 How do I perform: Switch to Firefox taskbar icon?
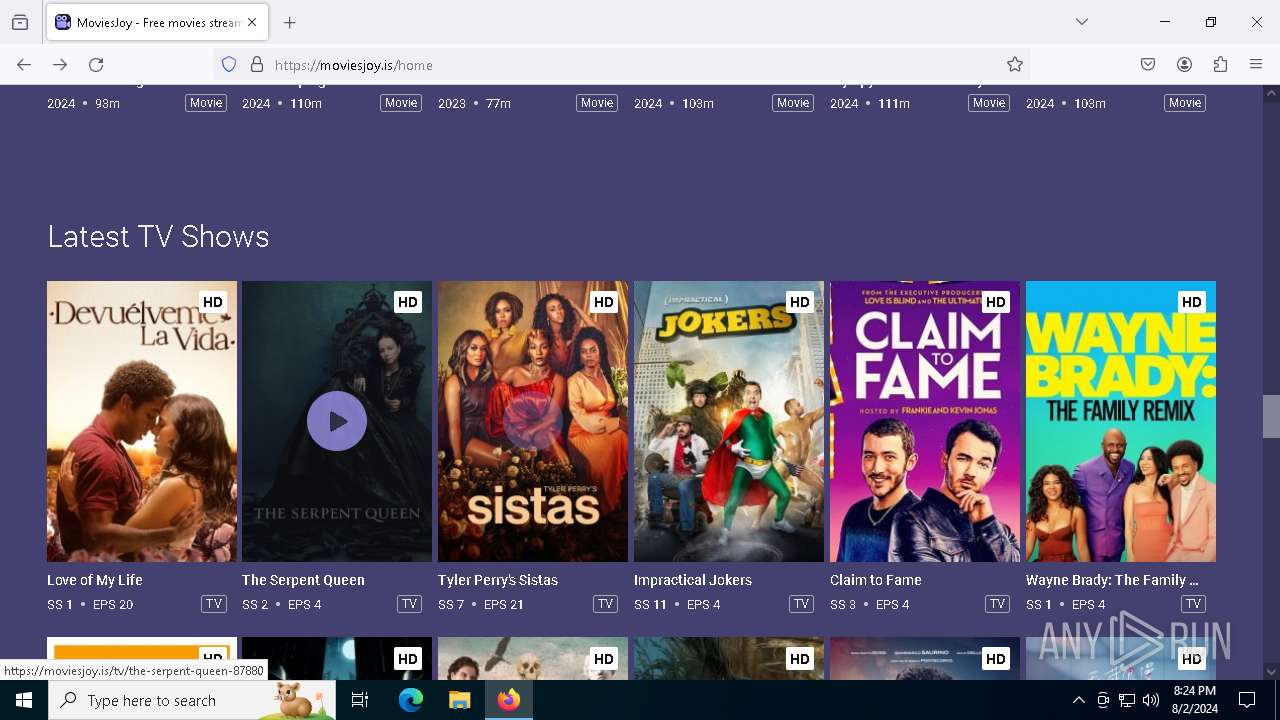pos(509,700)
